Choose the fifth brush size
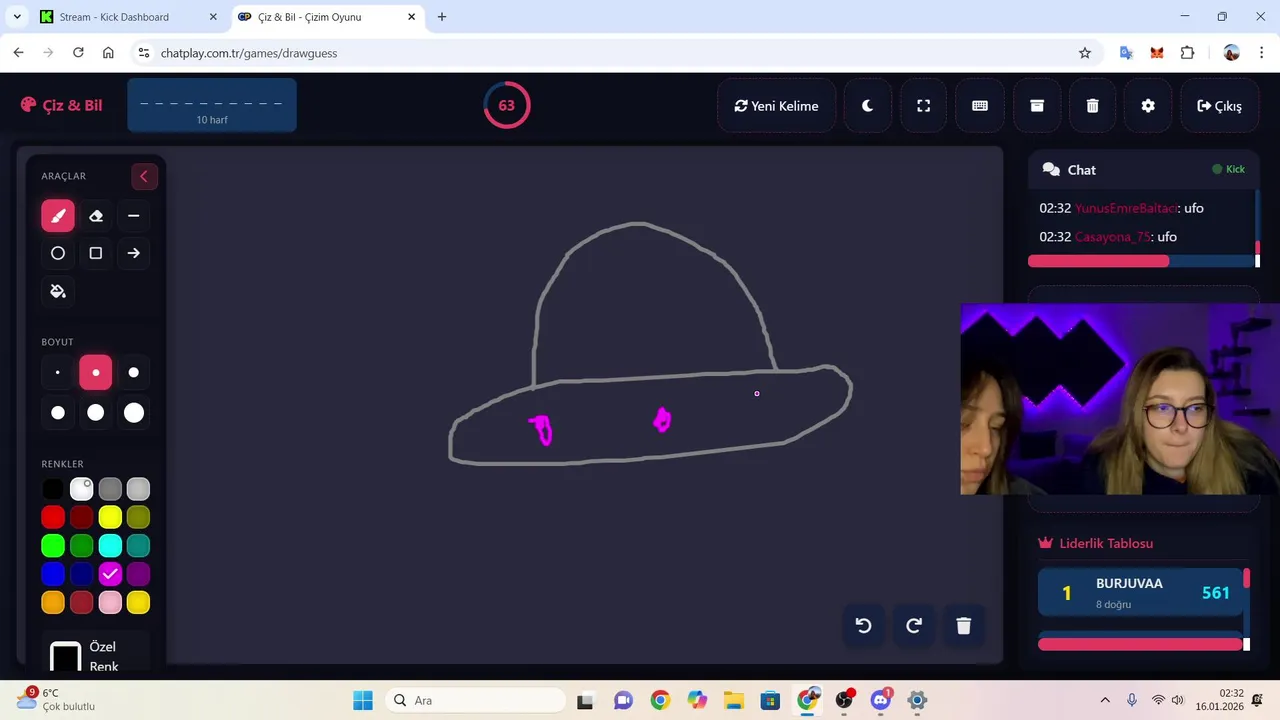1280x720 pixels. [x=96, y=413]
